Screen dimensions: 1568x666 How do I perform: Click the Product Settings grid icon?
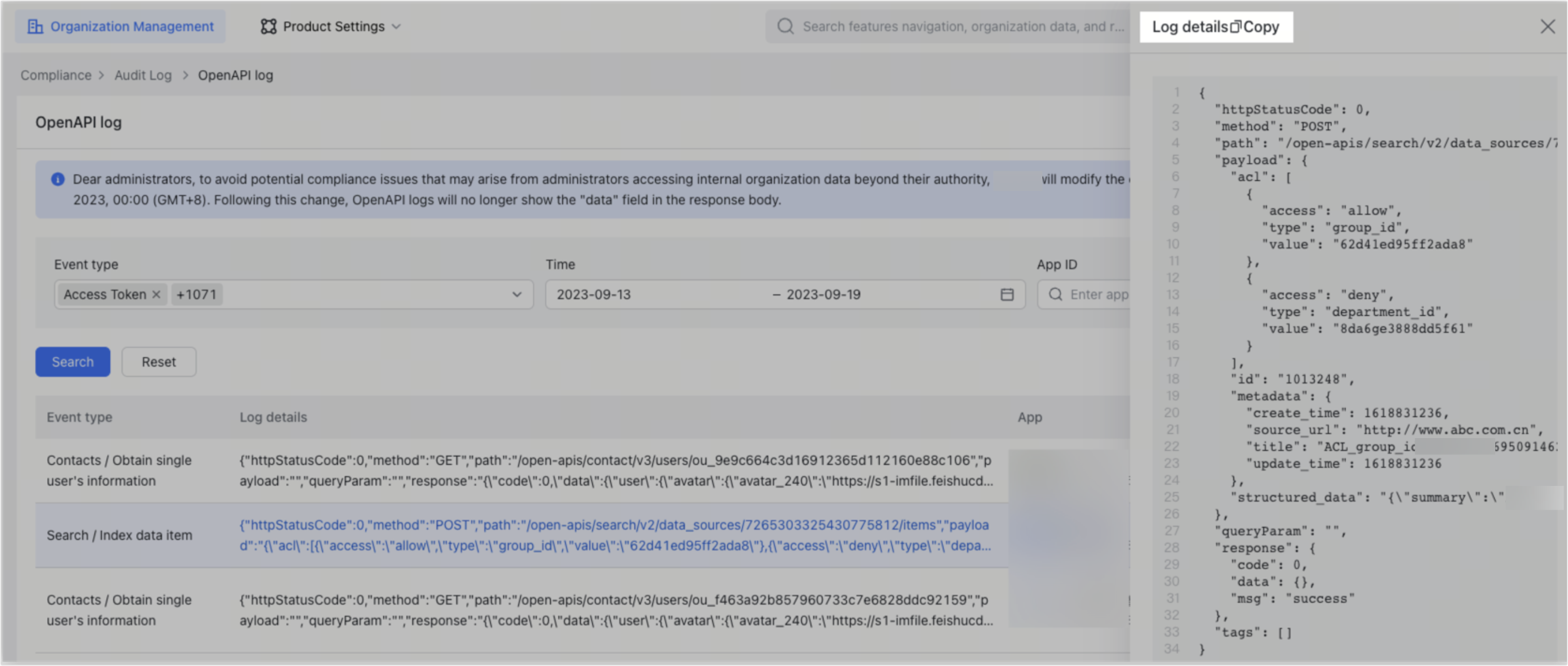[x=268, y=26]
